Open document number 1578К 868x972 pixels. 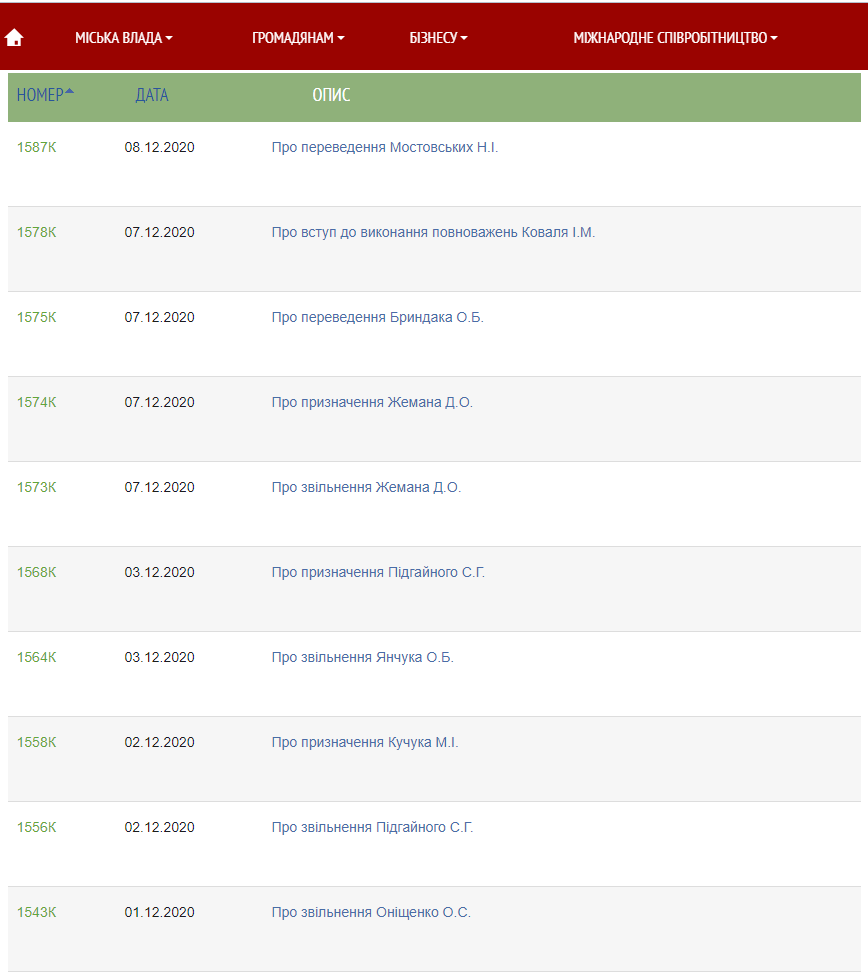pos(37,232)
